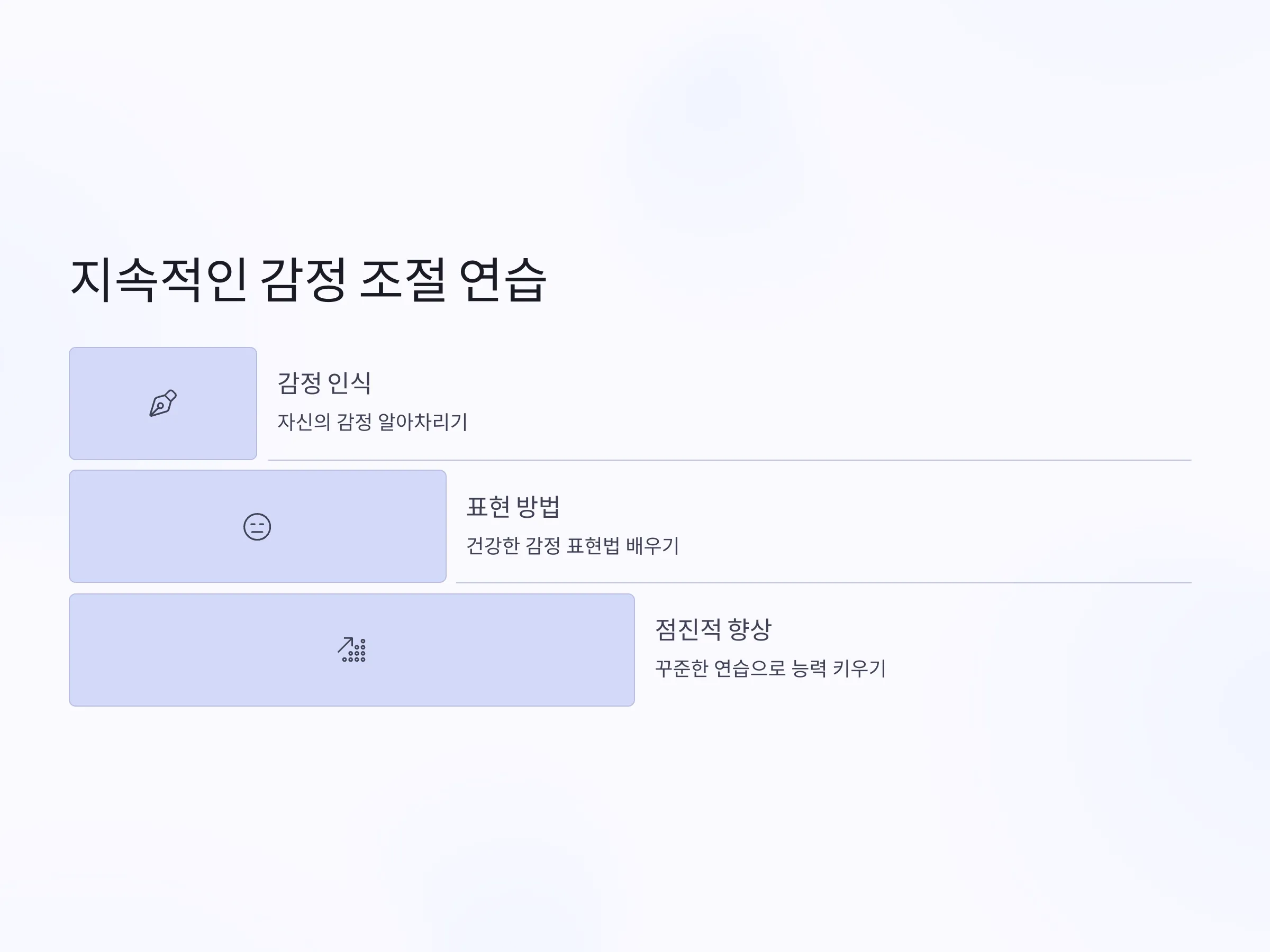Click the pen nib icon
The image size is (1270, 952).
163,404
